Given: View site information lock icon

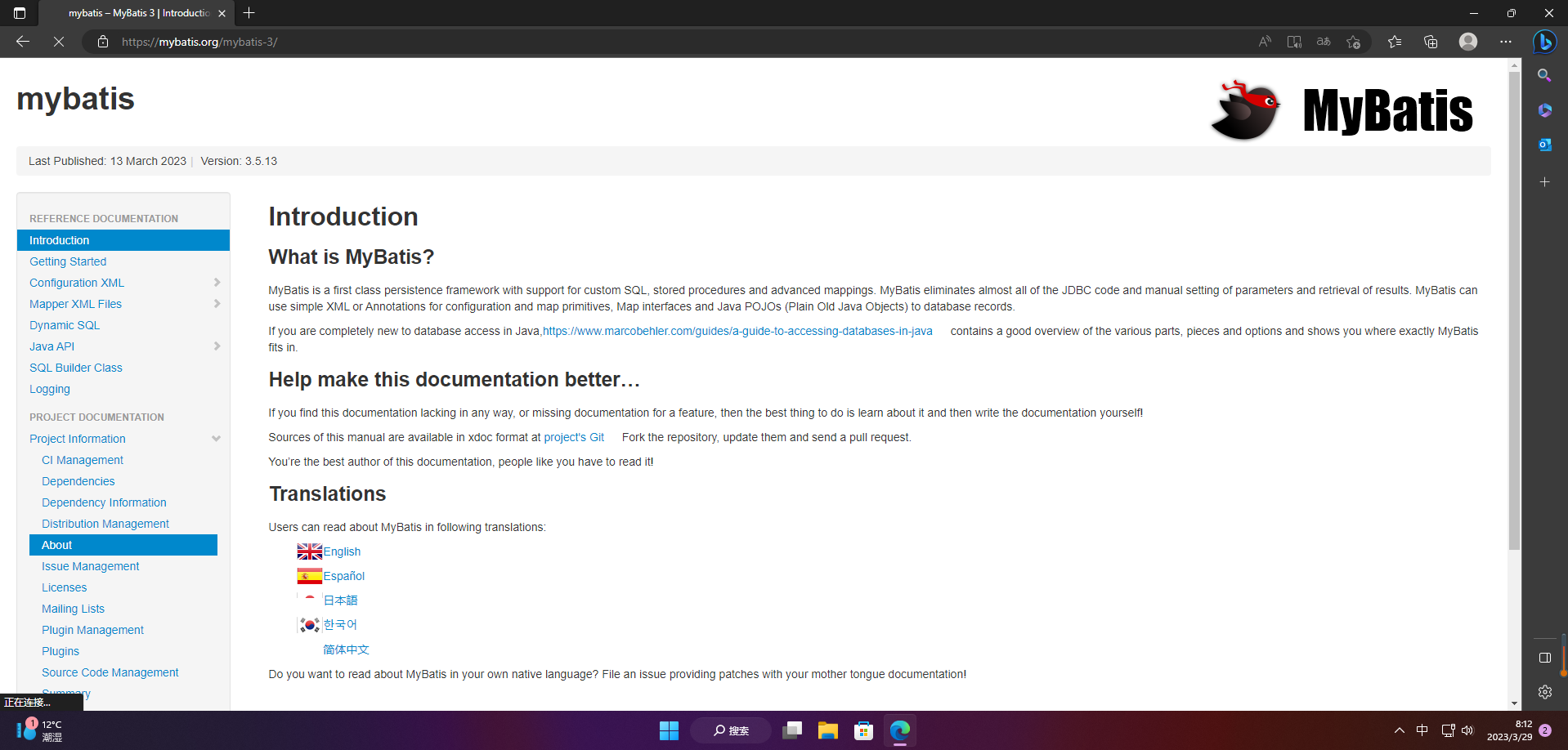Looking at the screenshot, I should (x=103, y=42).
